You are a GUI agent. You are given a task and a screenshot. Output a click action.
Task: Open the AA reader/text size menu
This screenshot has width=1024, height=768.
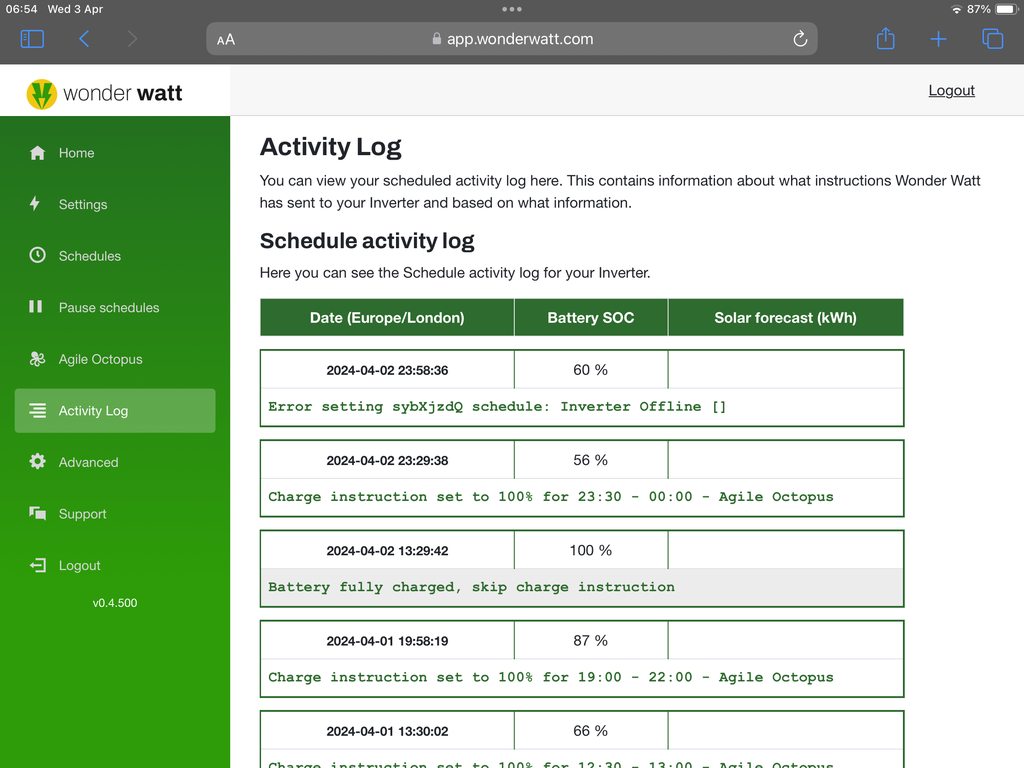(x=226, y=40)
